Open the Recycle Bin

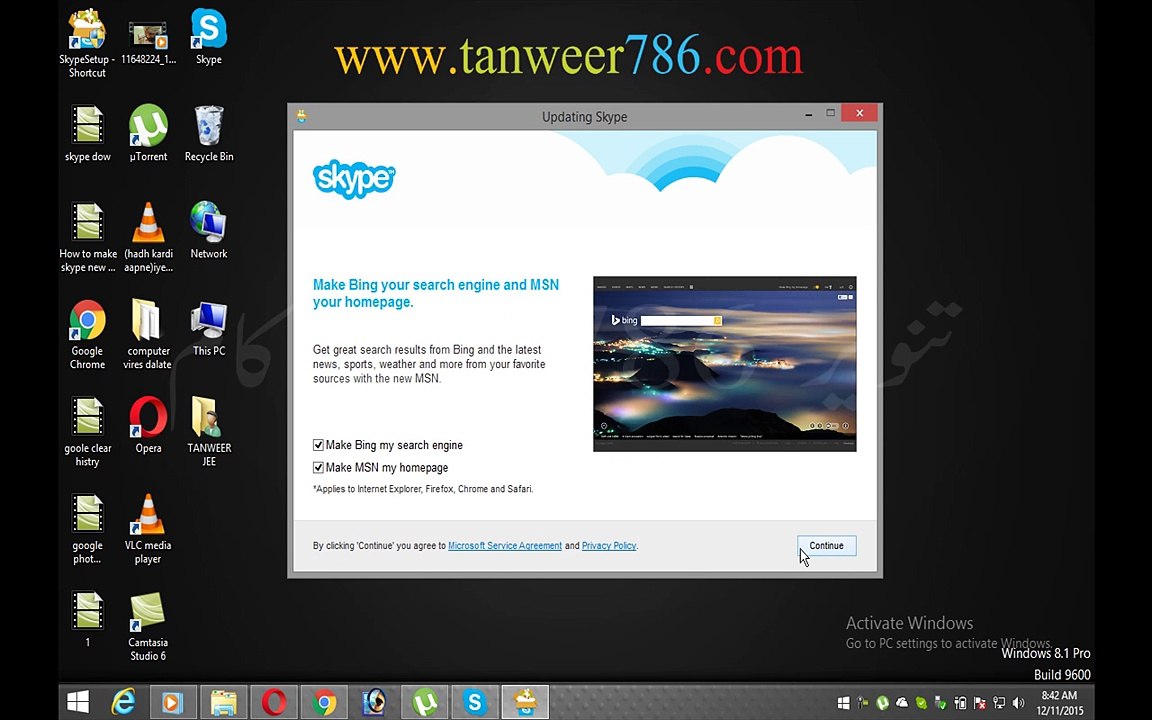pyautogui.click(x=209, y=133)
